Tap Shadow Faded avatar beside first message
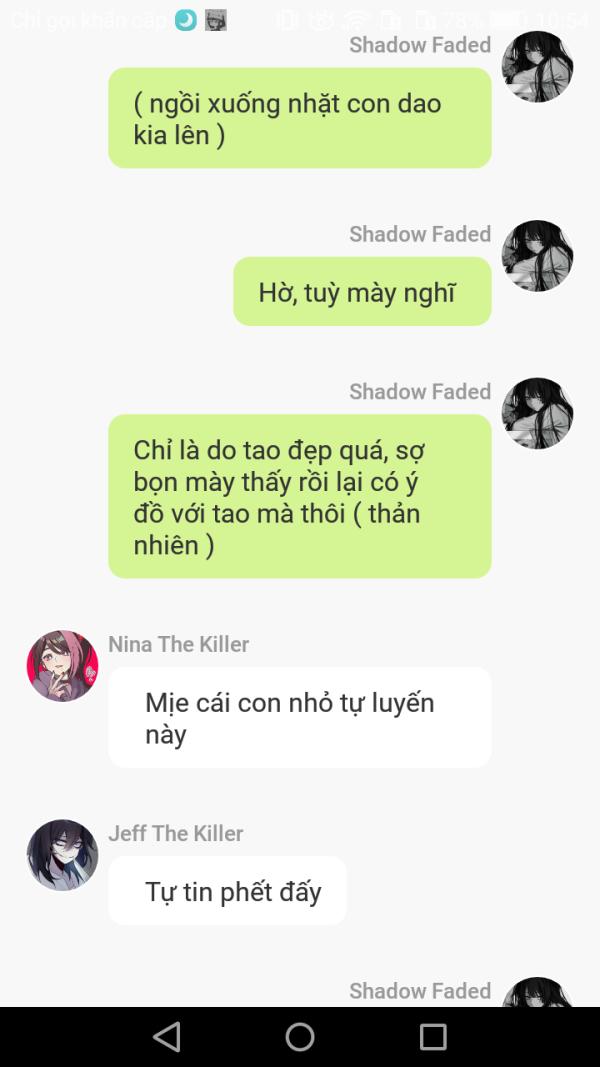 537,67
